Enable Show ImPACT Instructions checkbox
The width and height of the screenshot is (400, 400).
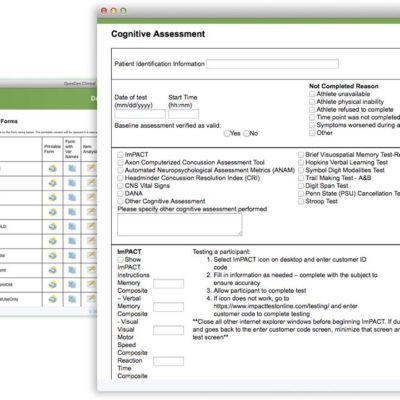pyautogui.click(x=120, y=259)
